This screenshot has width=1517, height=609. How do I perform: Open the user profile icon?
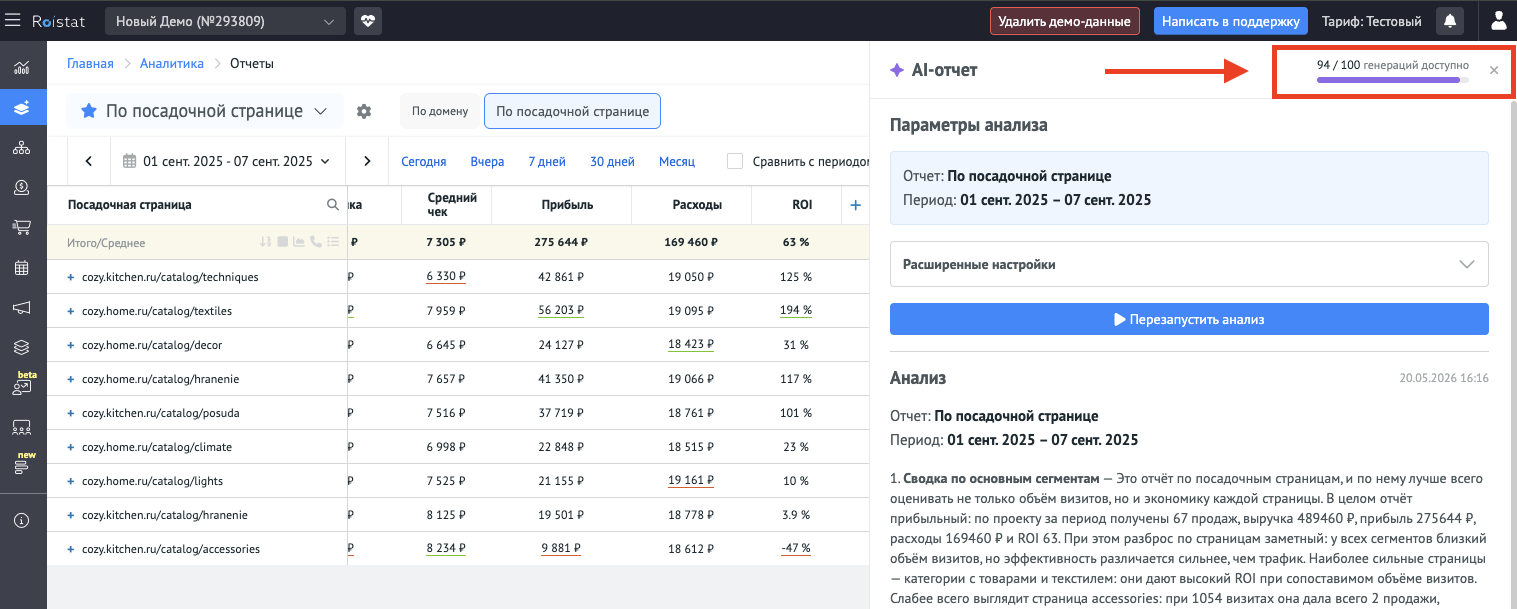(1498, 20)
